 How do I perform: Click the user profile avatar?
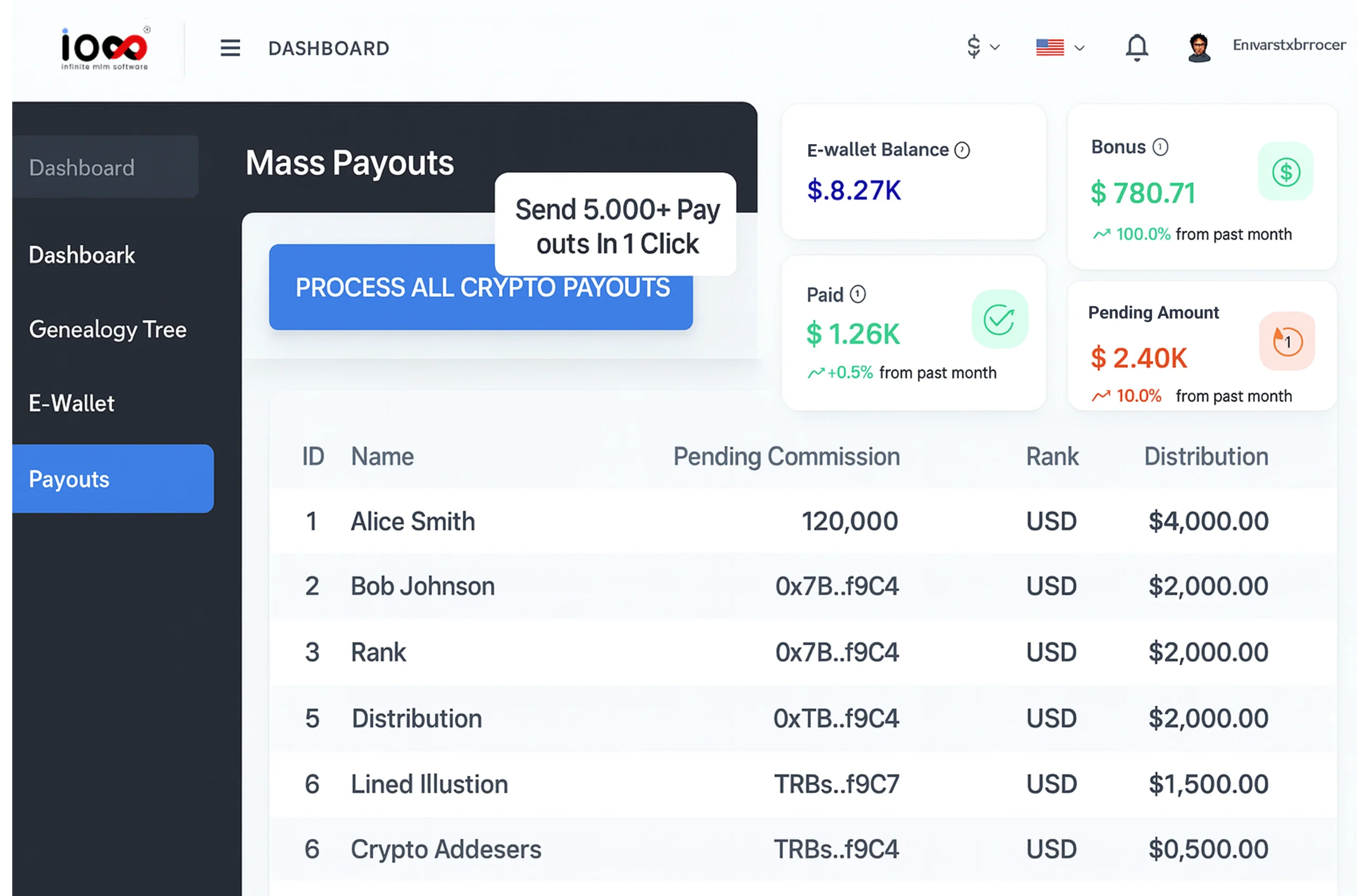pos(1199,48)
